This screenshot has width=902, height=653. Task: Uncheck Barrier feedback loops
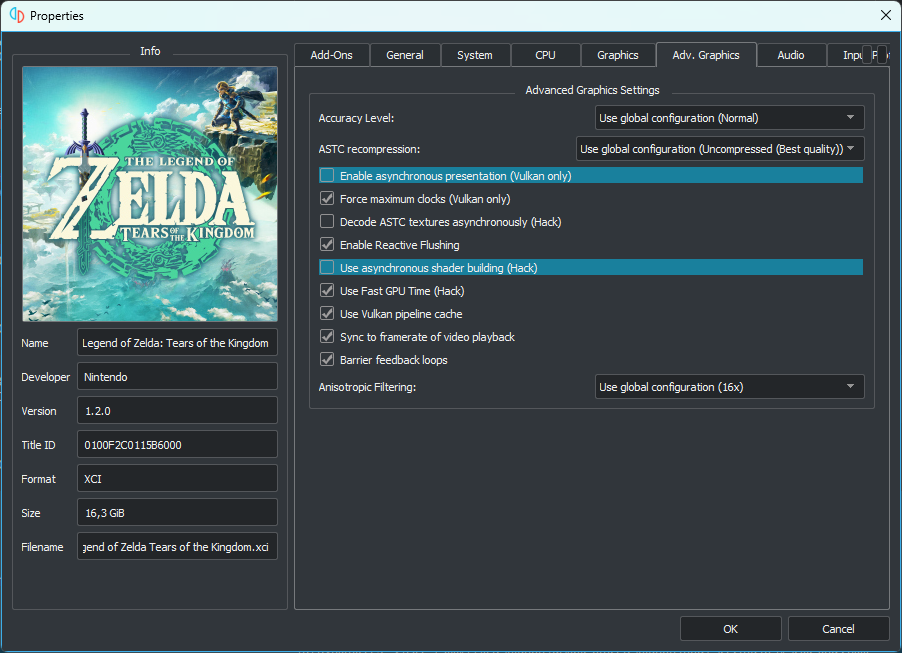tap(327, 360)
